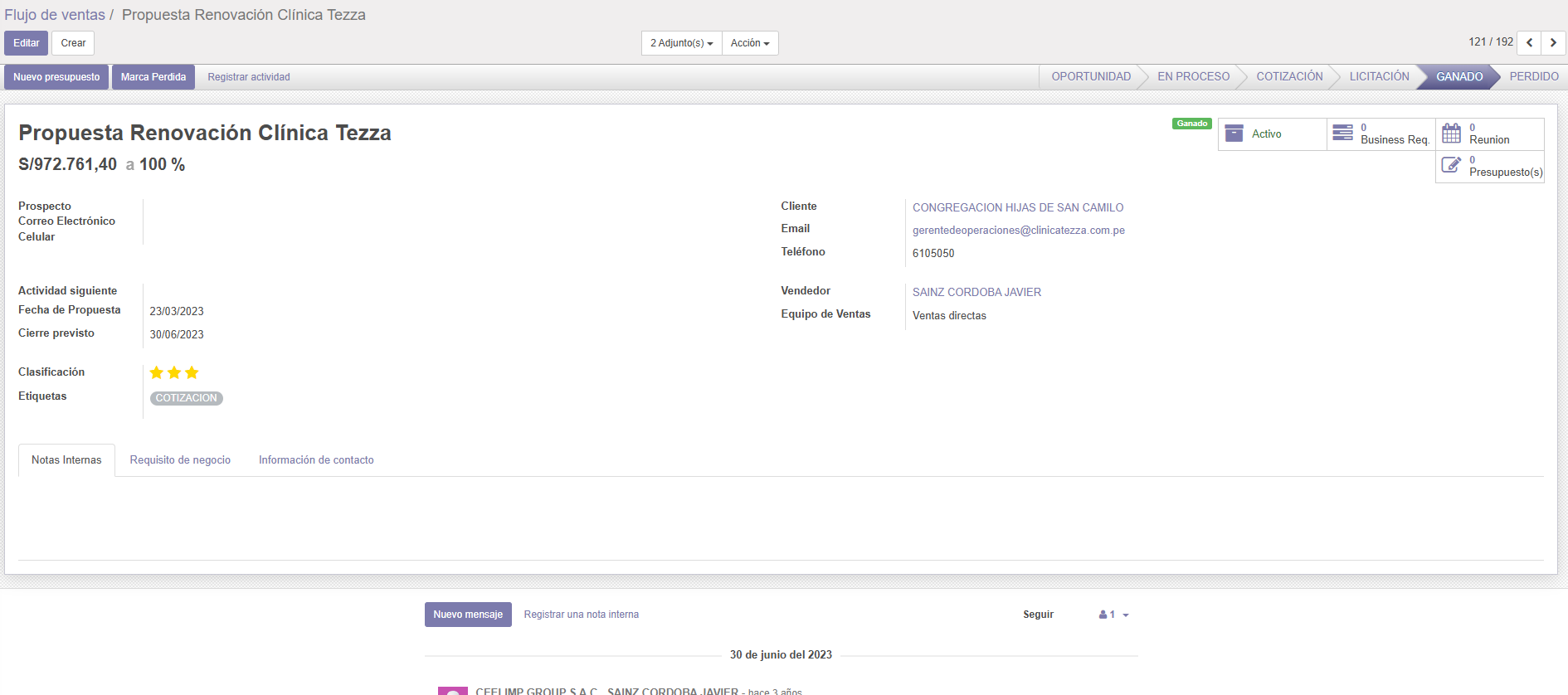Open the Business Req. list icon

(1342, 133)
